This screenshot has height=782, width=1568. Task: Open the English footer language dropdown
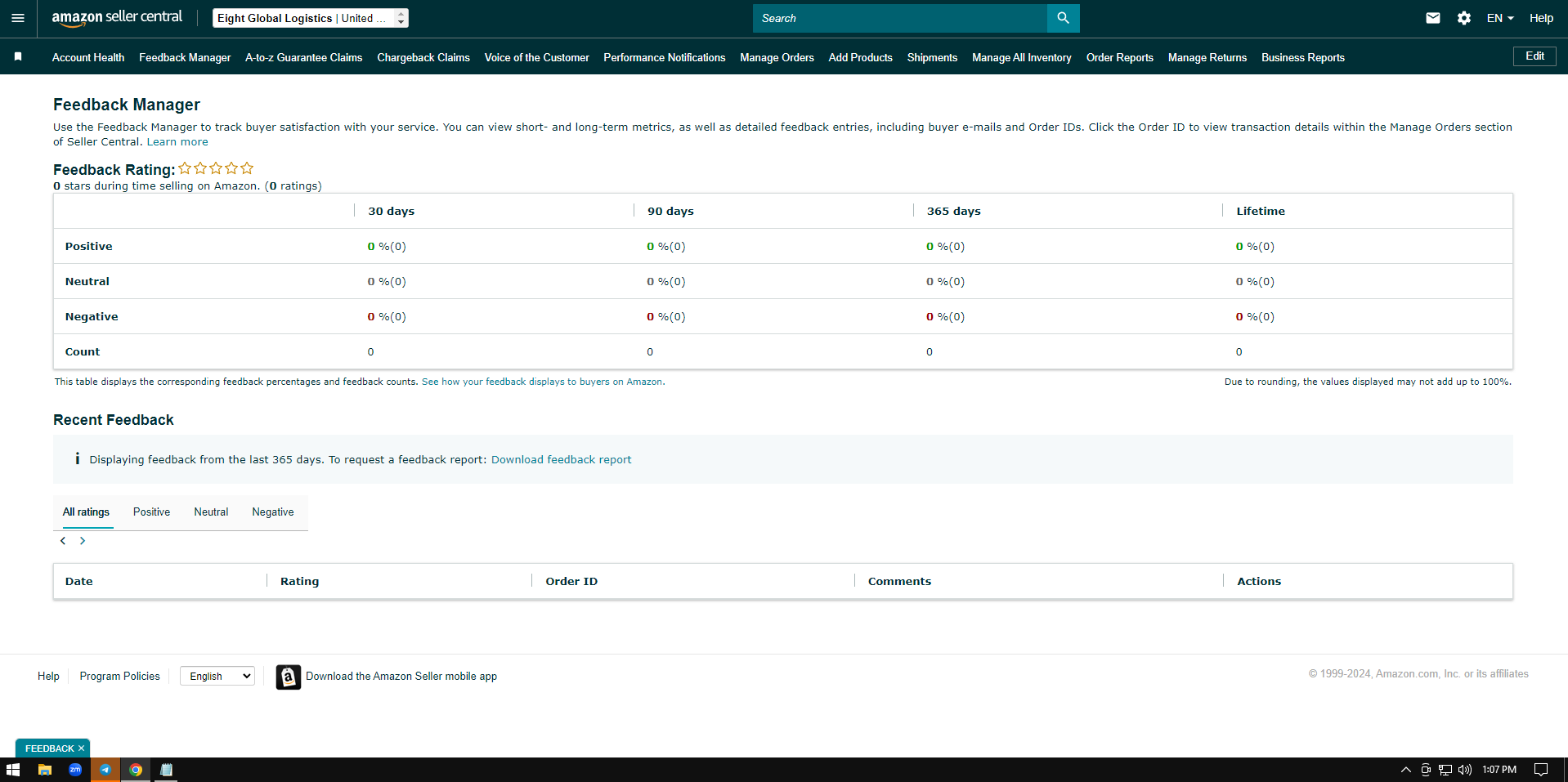tap(217, 676)
